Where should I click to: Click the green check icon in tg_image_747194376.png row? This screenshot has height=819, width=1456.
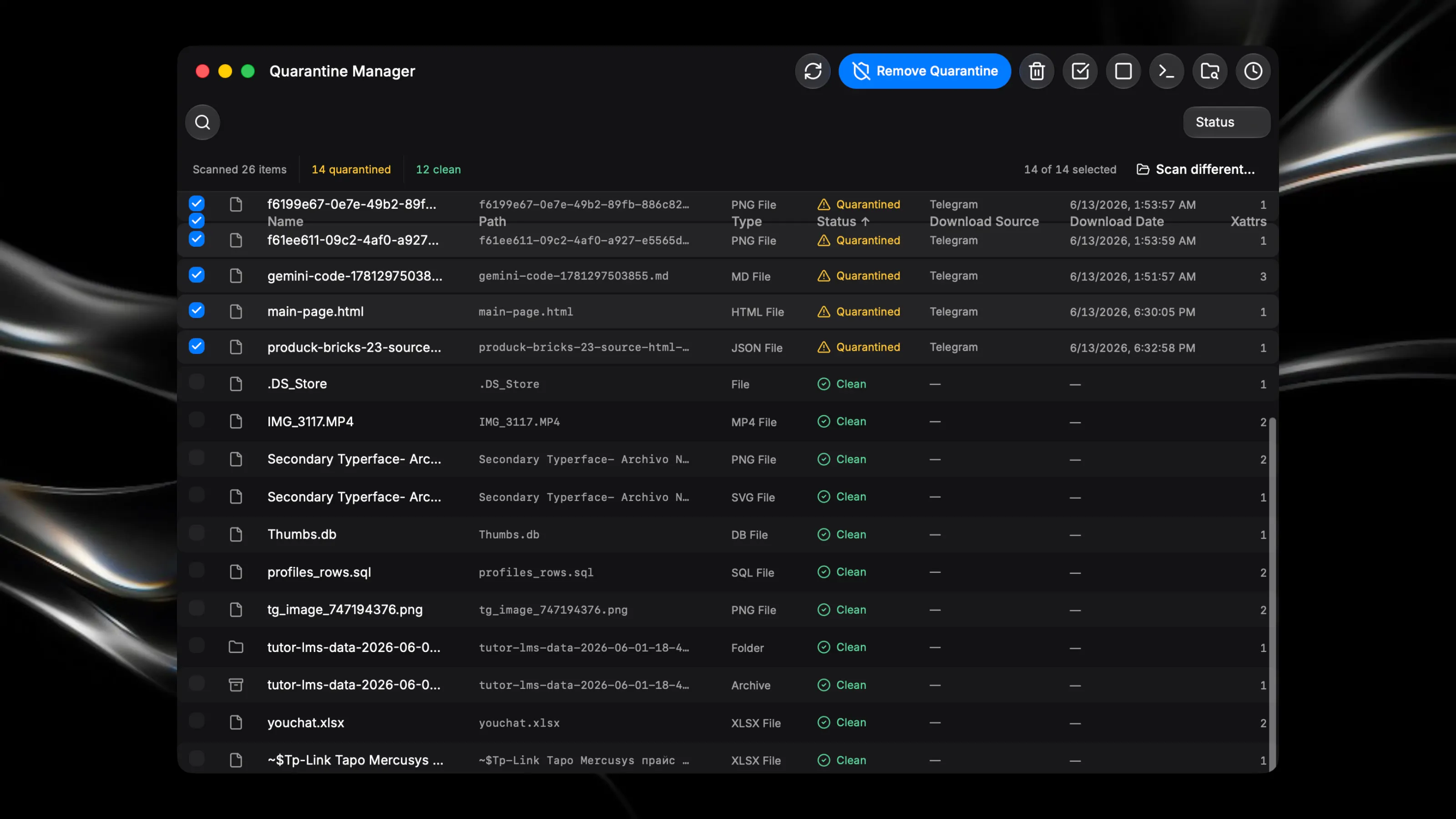824,610
